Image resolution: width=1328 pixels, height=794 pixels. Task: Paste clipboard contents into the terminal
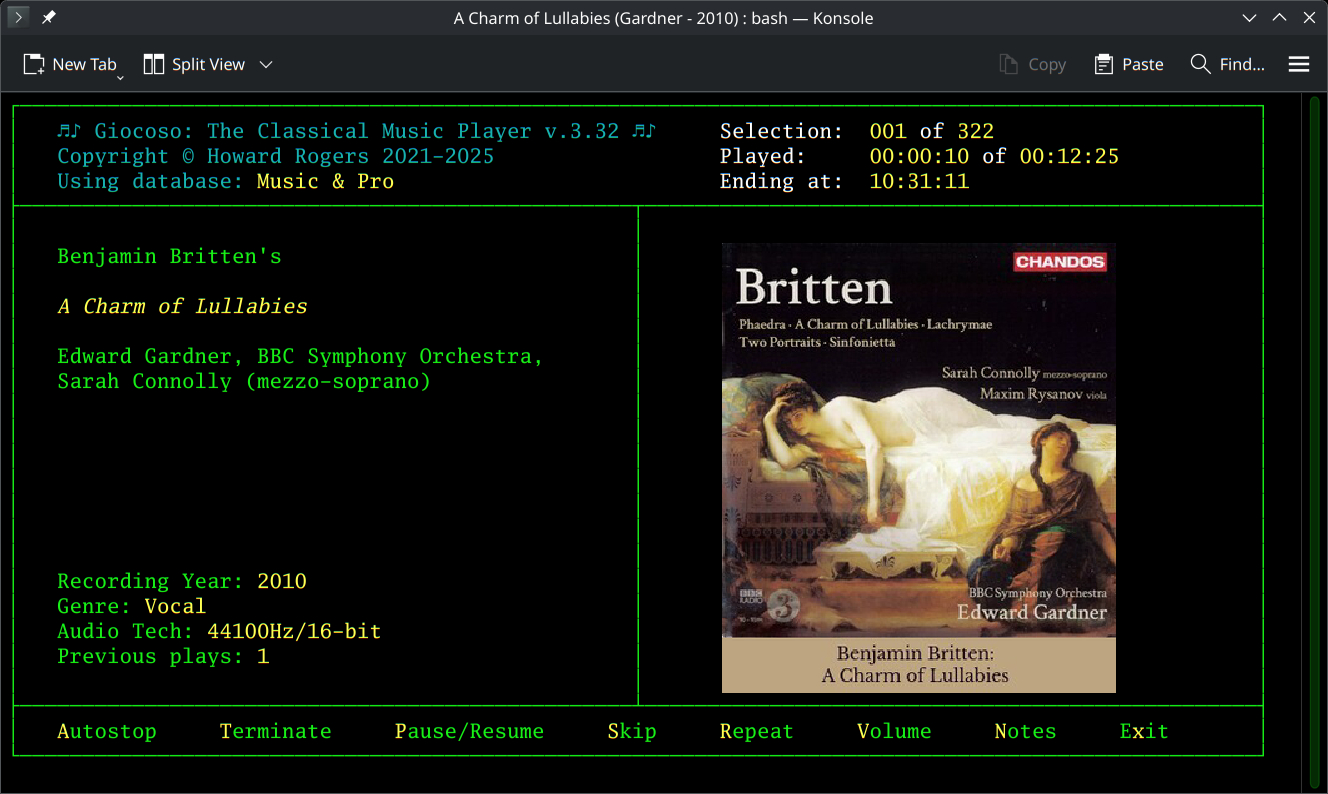(x=1128, y=64)
